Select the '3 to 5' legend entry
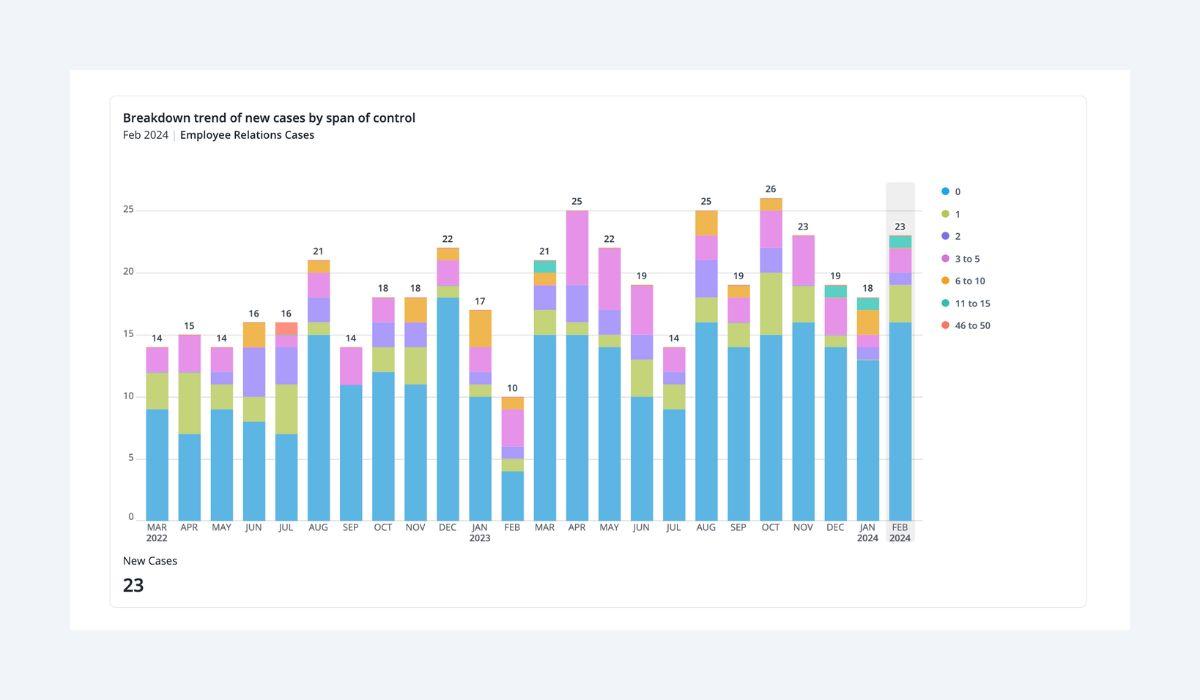 961,259
